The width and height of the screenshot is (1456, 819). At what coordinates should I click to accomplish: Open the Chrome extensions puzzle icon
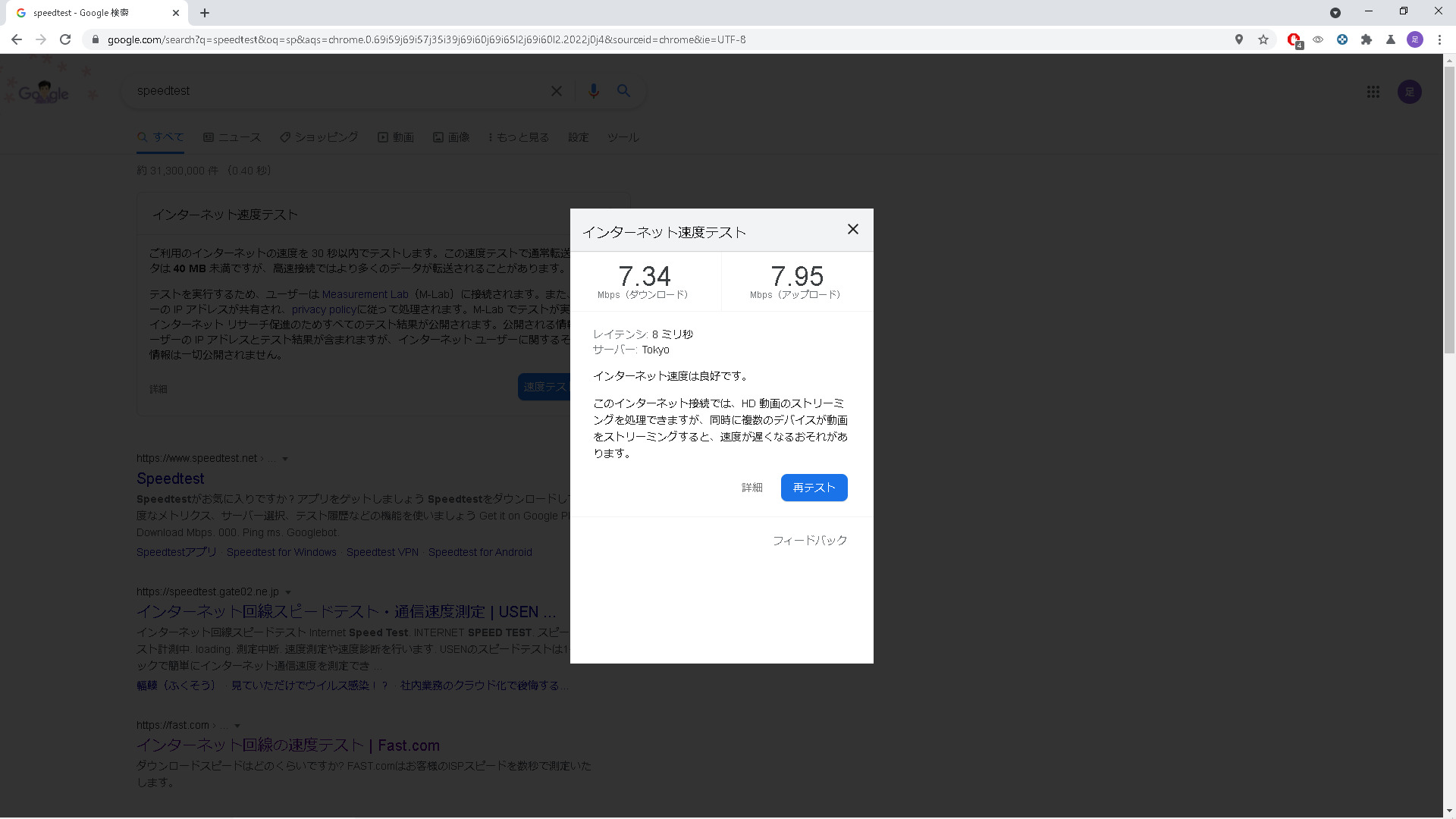point(1366,39)
